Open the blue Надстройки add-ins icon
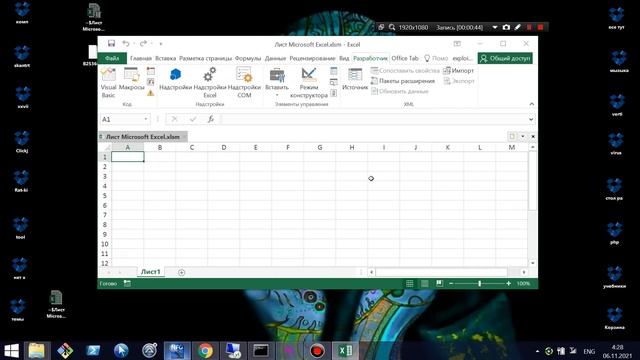 point(175,80)
